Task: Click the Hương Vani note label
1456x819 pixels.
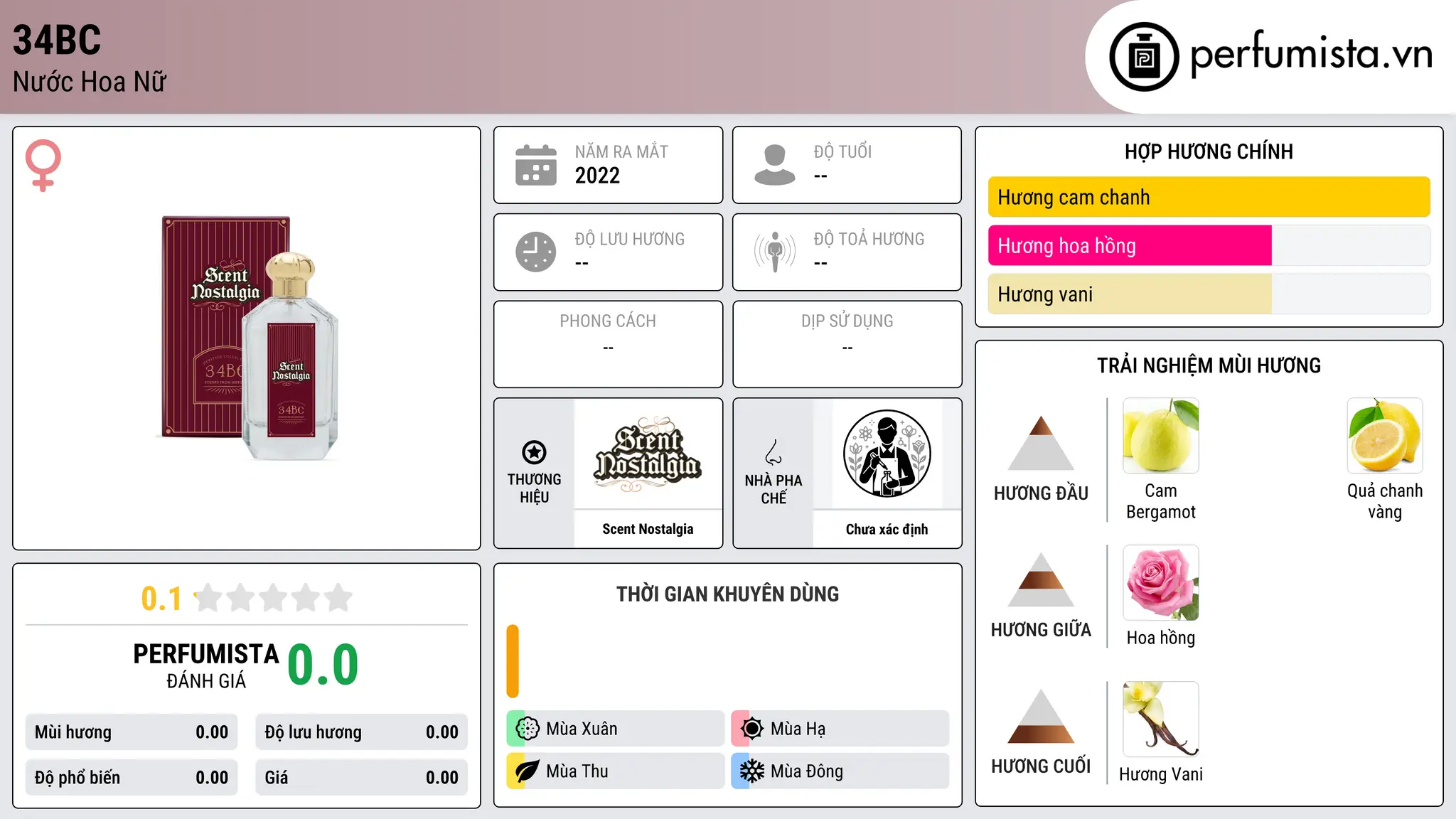Action: pyautogui.click(x=1161, y=774)
